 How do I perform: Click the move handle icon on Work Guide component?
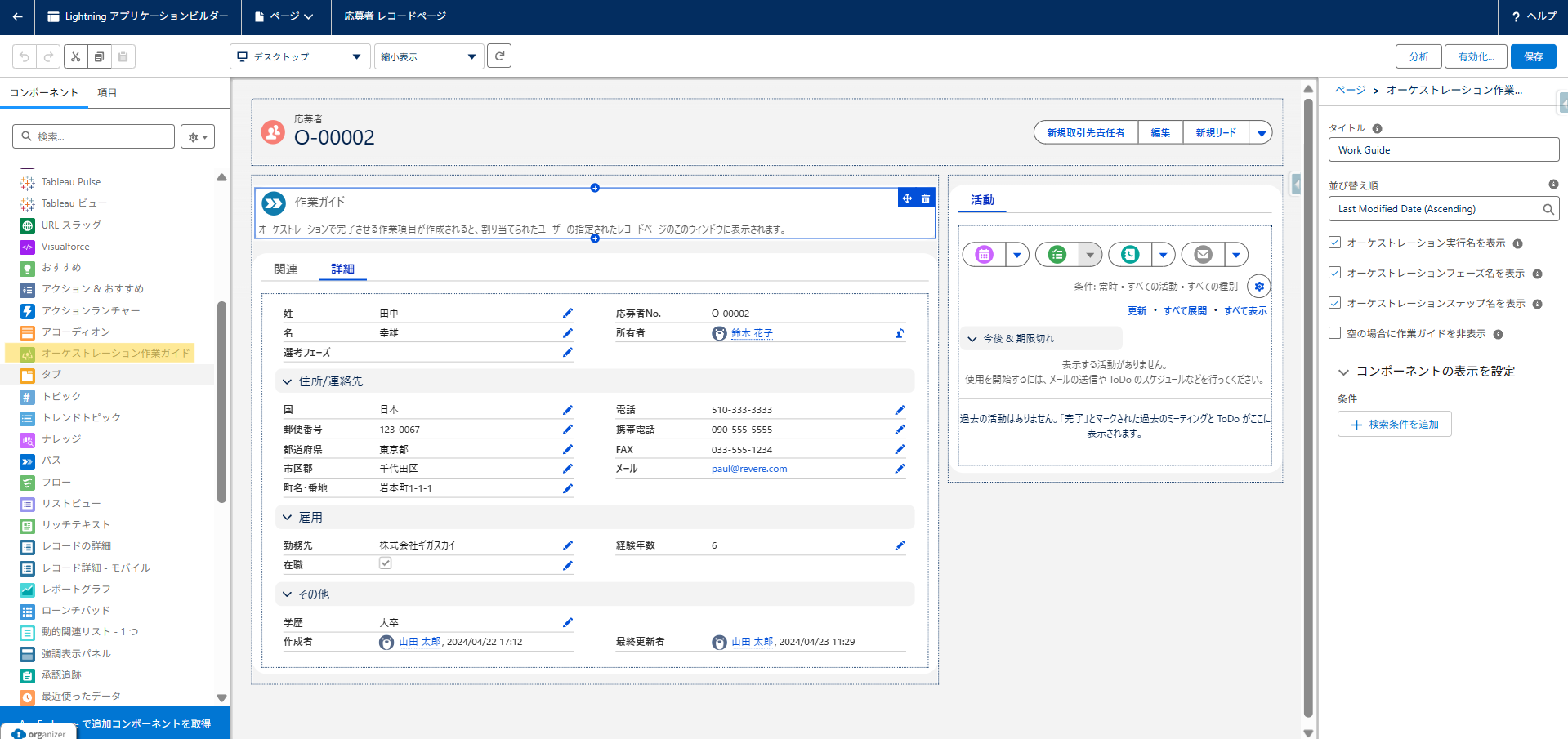(907, 198)
